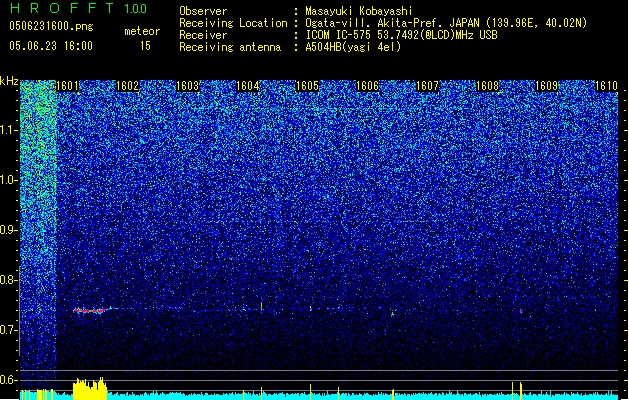Click the version number 1.0.0
This screenshot has width=629, height=400.
click(x=136, y=9)
